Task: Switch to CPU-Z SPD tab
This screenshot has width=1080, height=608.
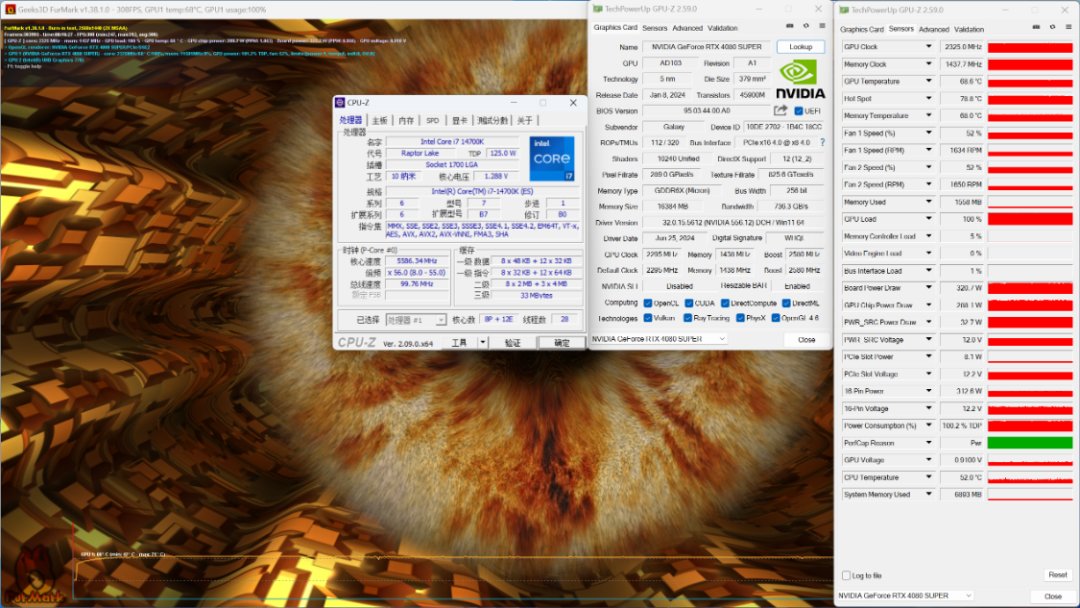Action: click(432, 120)
